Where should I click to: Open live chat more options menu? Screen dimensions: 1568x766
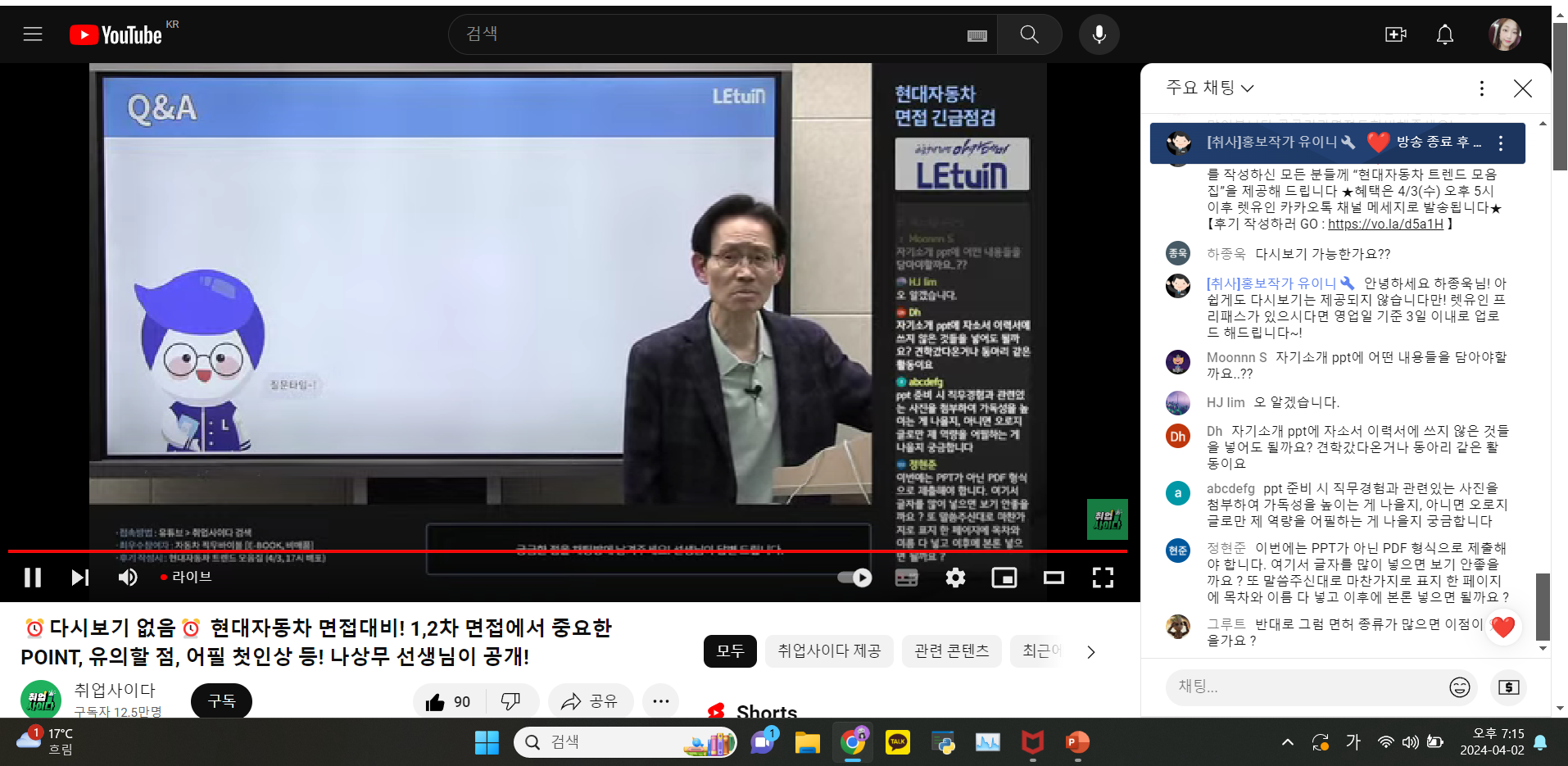pyautogui.click(x=1481, y=88)
